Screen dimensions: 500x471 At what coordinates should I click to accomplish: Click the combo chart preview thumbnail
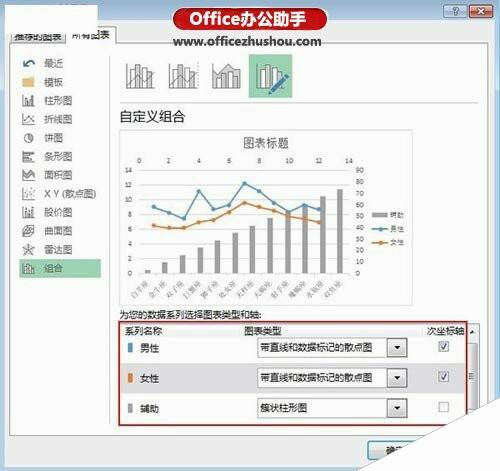coord(266,218)
